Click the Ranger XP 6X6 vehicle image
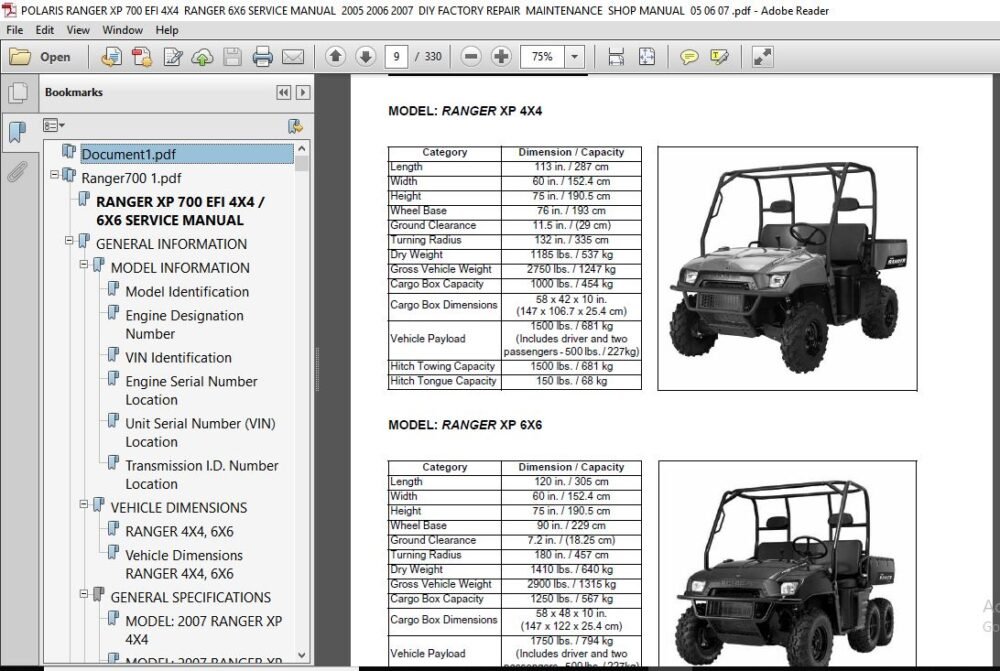 (x=788, y=564)
